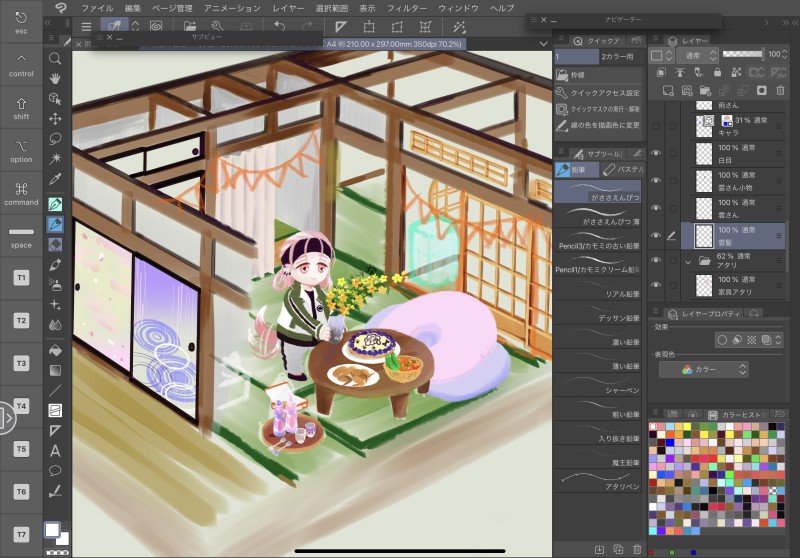The image size is (800, 558).
Task: Hide the 雲髪 layer
Action: [x=656, y=236]
